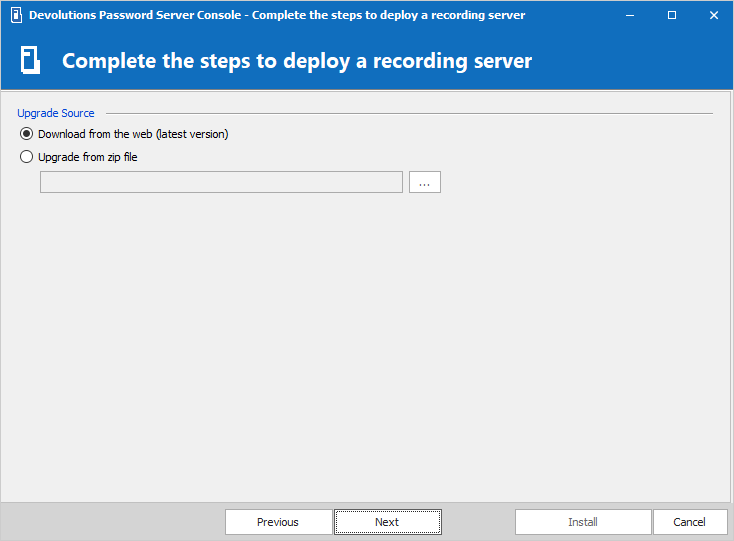
Task: Select the Download from the web radio button
Action: click(27, 134)
